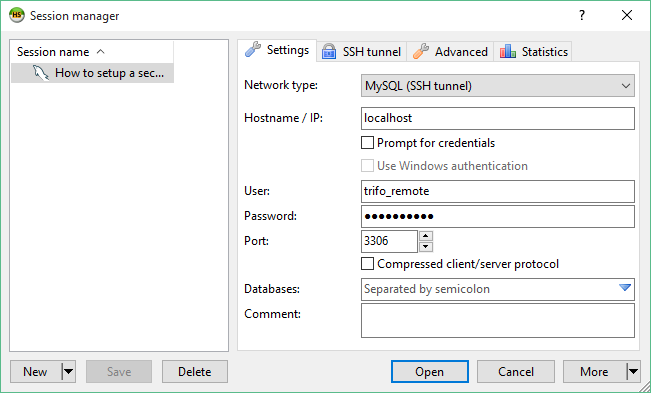This screenshot has width=651, height=393.
Task: Click the HeidiSQL logo in title bar
Action: (17, 15)
